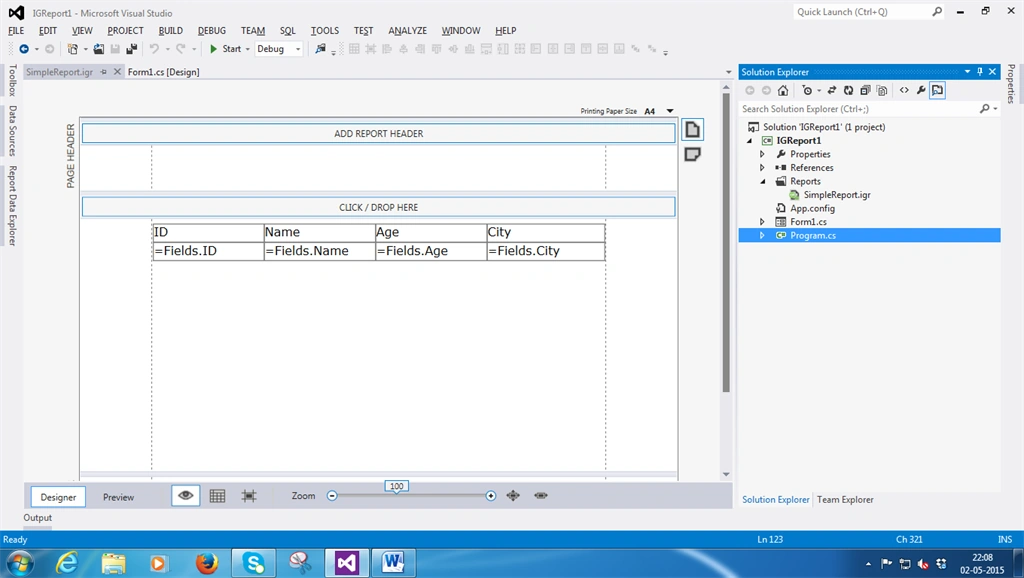The image size is (1024, 578).
Task: Open the Debug configuration dropdown
Action: (x=279, y=49)
